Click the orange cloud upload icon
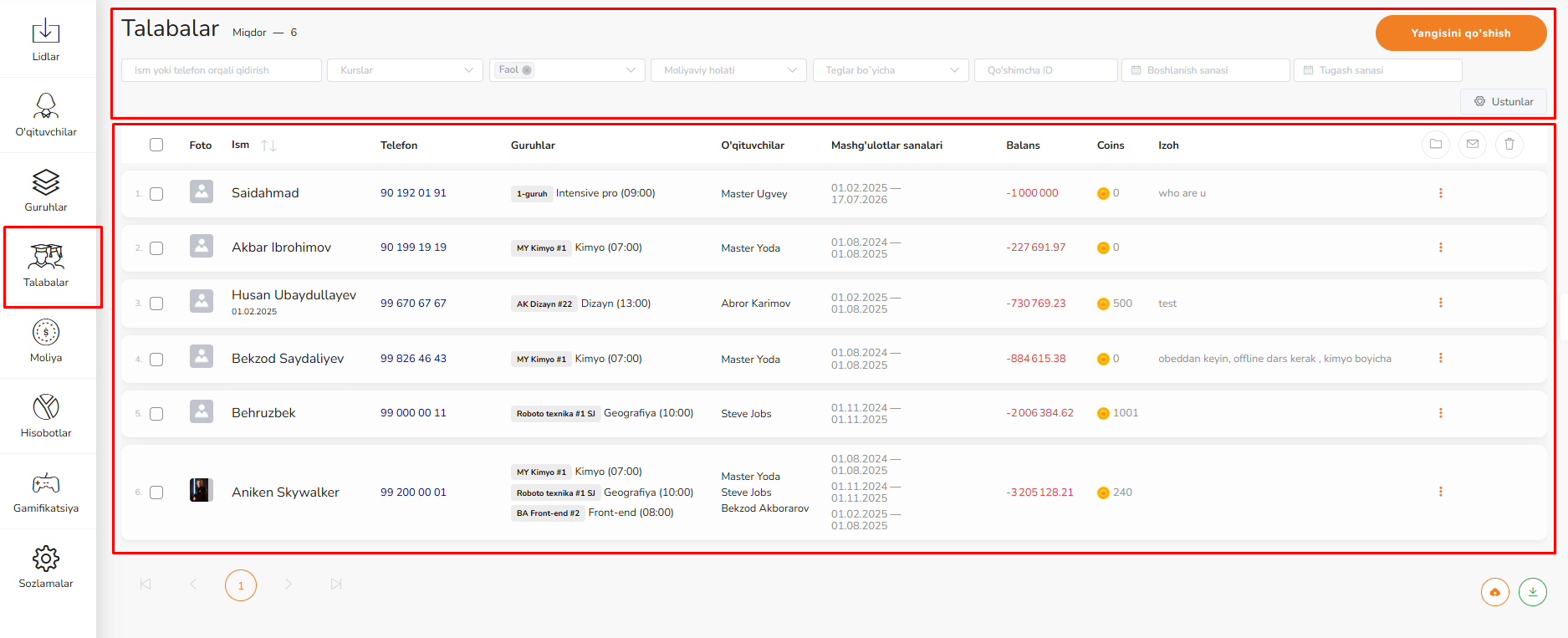The width and height of the screenshot is (1568, 638). (1495, 592)
